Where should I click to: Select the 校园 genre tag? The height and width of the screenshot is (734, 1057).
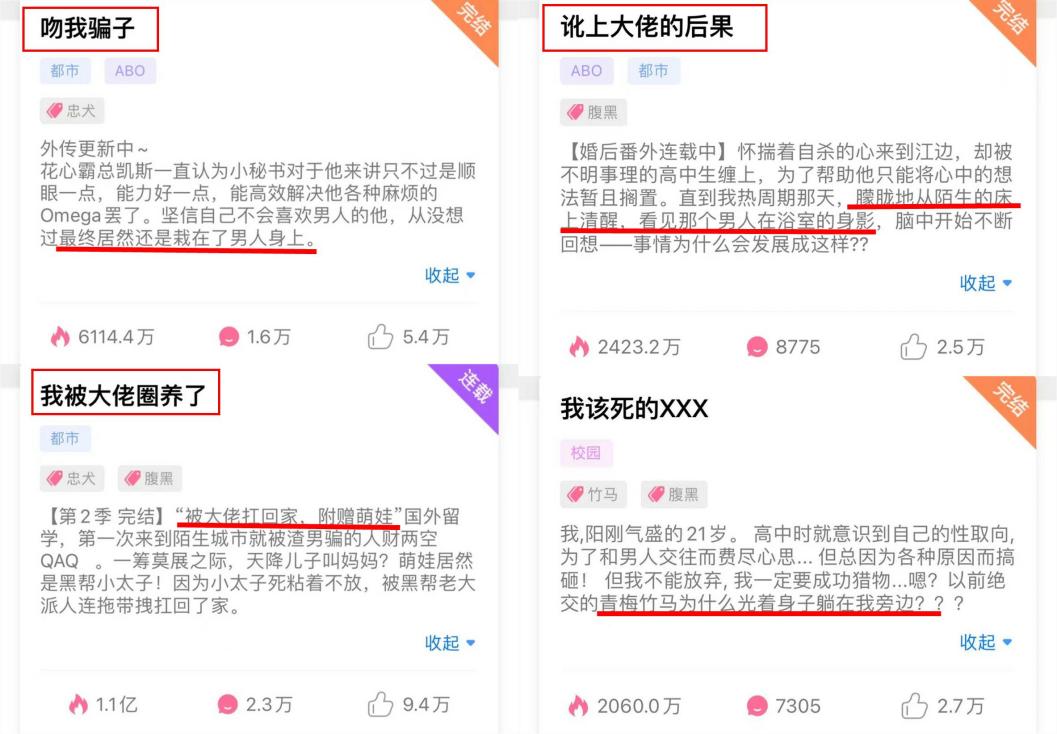(586, 452)
